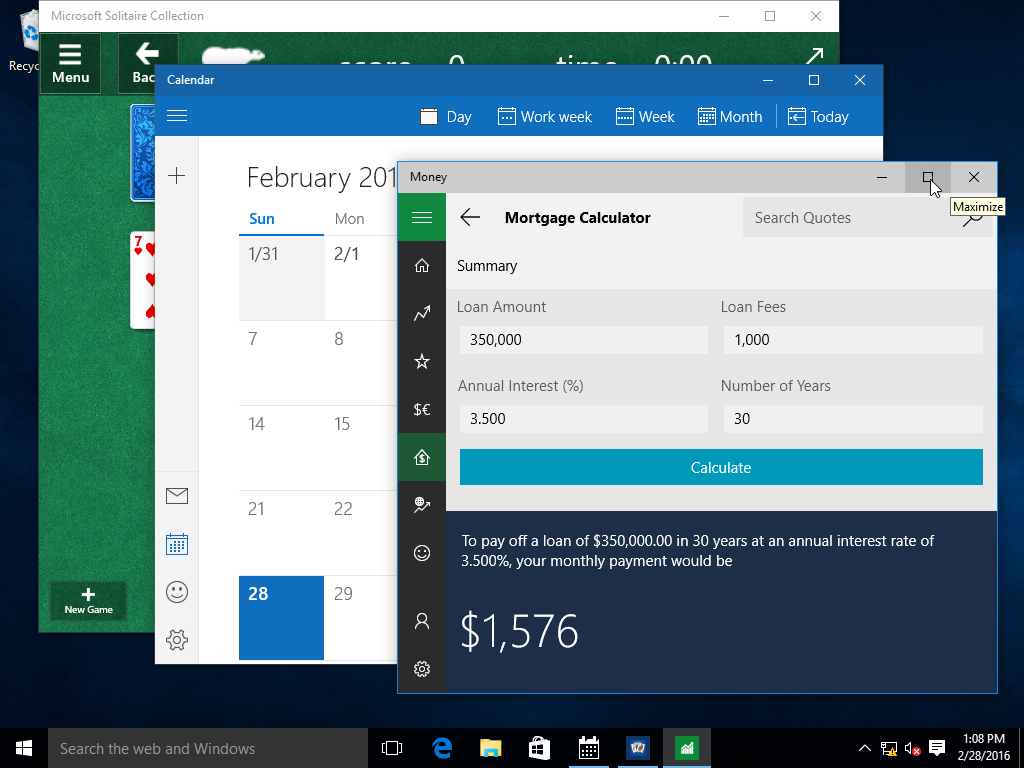Open feedback smiley in Money sidebar
This screenshot has height=768, width=1024.
pos(422,553)
